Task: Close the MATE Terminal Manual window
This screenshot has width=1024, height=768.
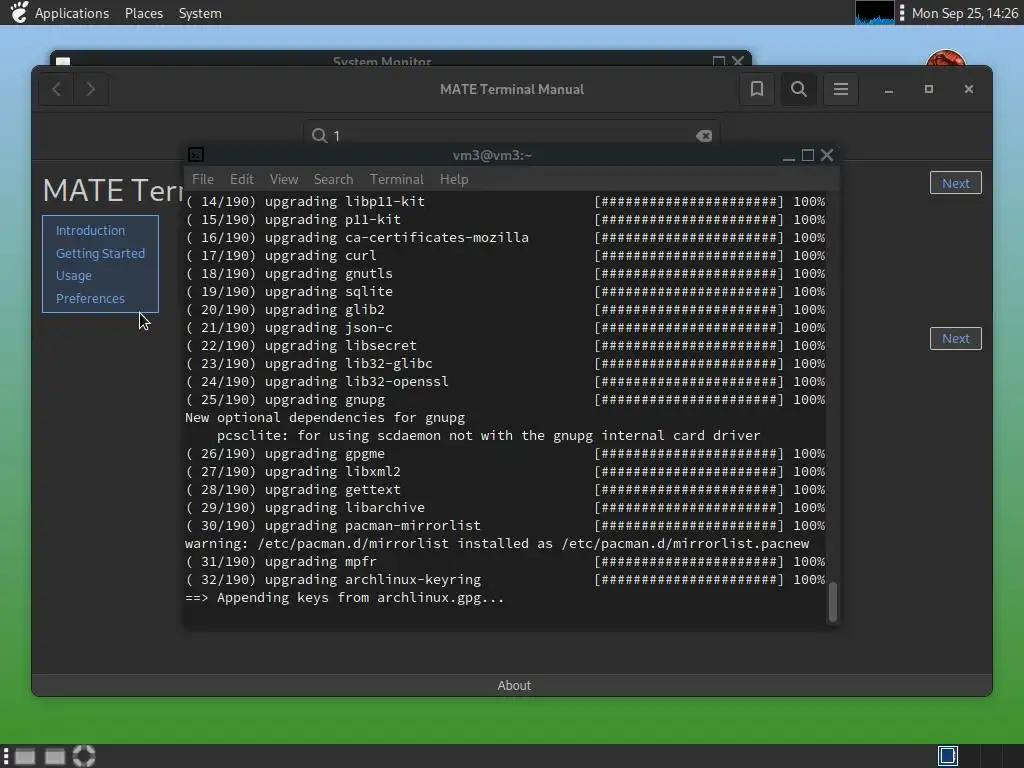Action: (x=969, y=89)
